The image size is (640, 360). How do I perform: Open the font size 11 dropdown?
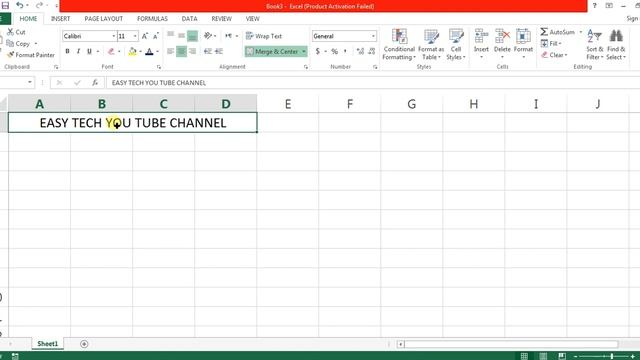coord(135,36)
